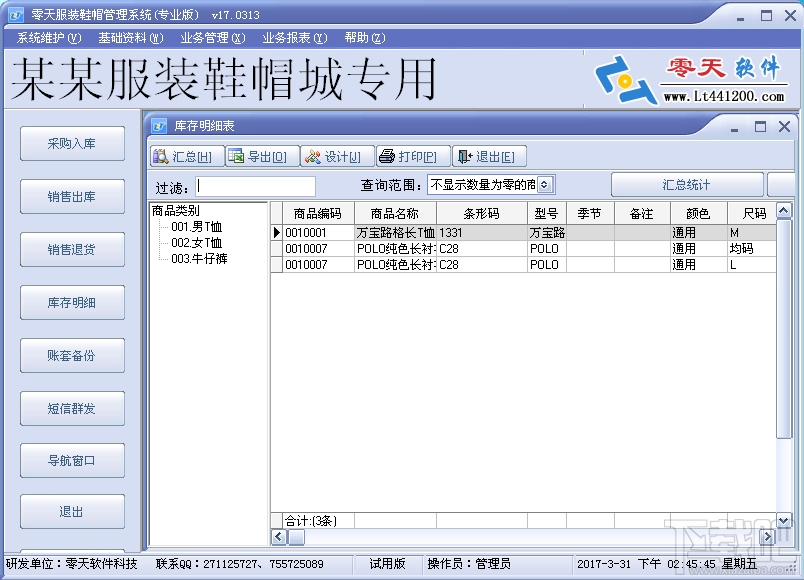Click the 导出[O] export toolbar button

click(x=262, y=156)
